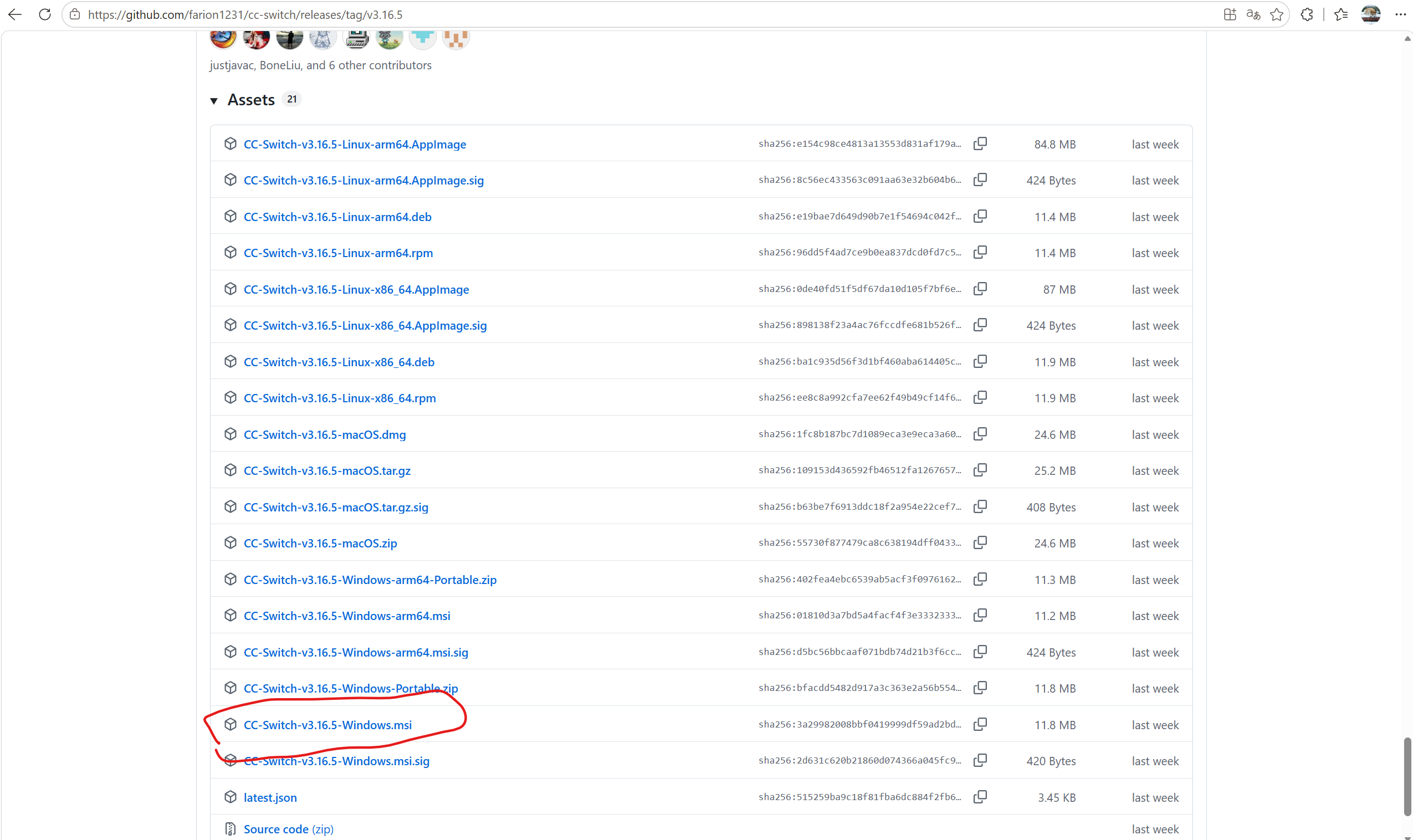Collapse the Assets section

[x=214, y=101]
